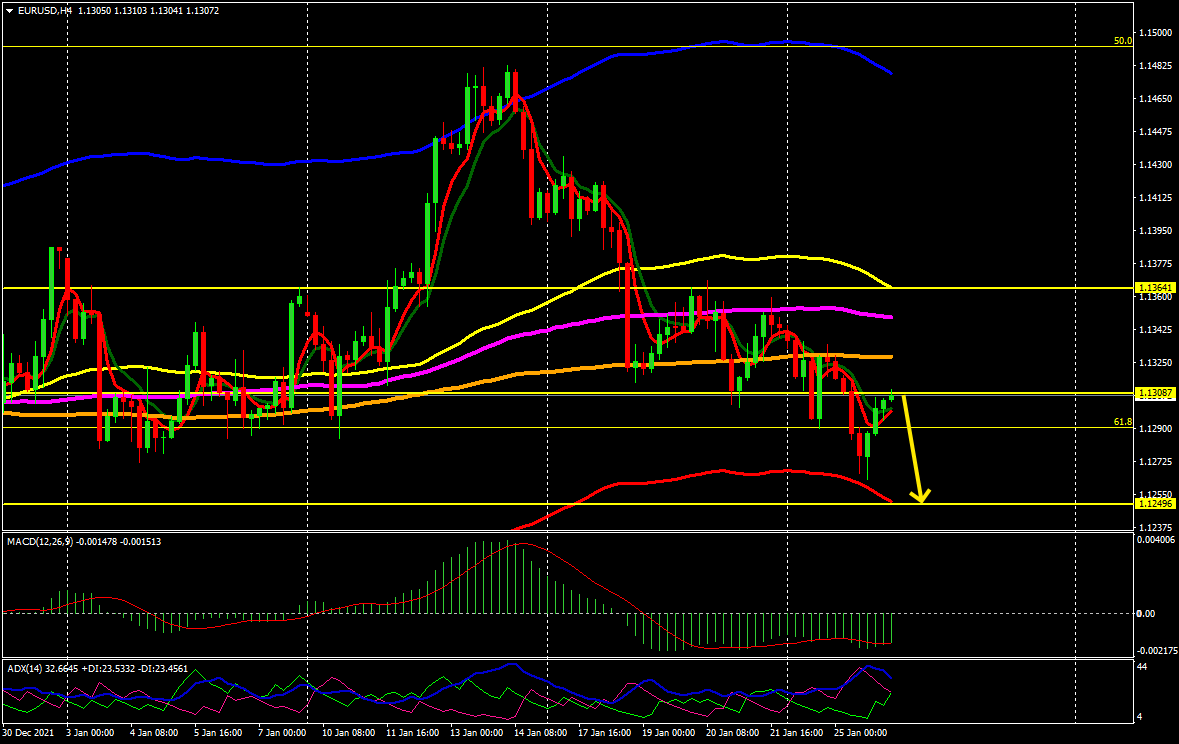Click the 50.0 Fibonacci level label
The height and width of the screenshot is (744, 1179).
tap(1122, 41)
